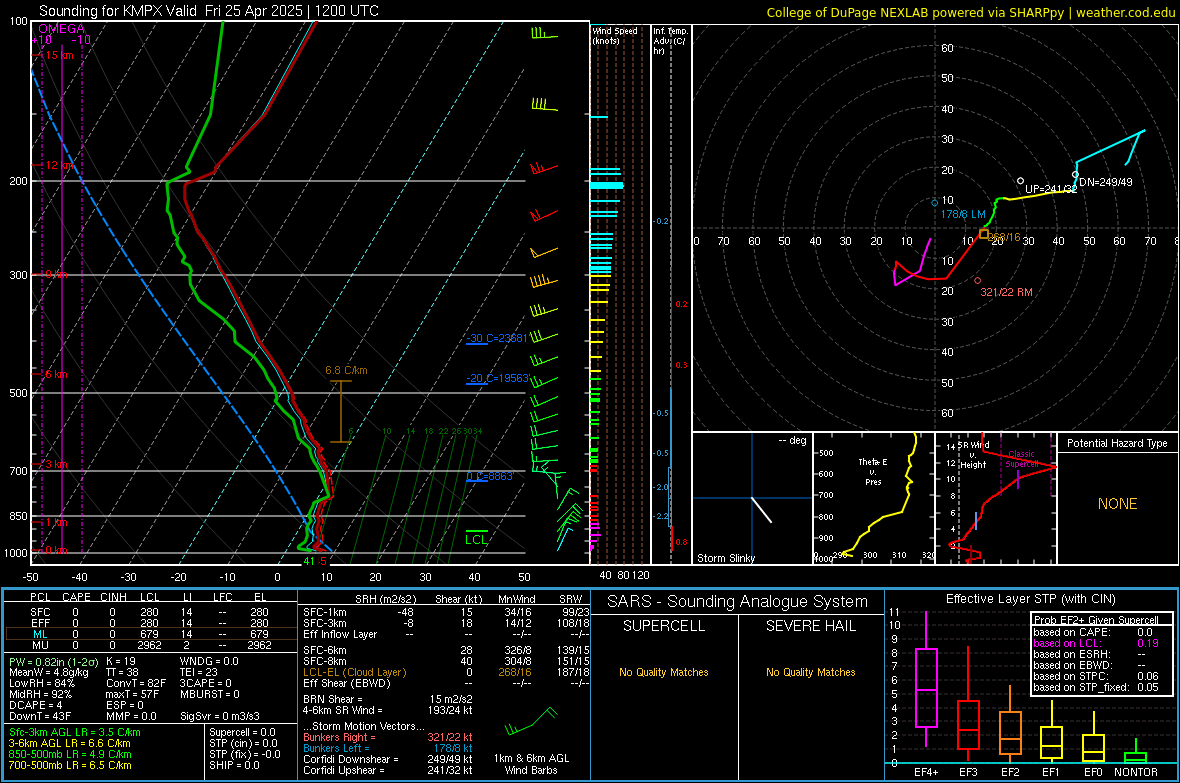Click the 'SFC-6km' row in the SRH table
The image size is (1180, 783).
446,650
